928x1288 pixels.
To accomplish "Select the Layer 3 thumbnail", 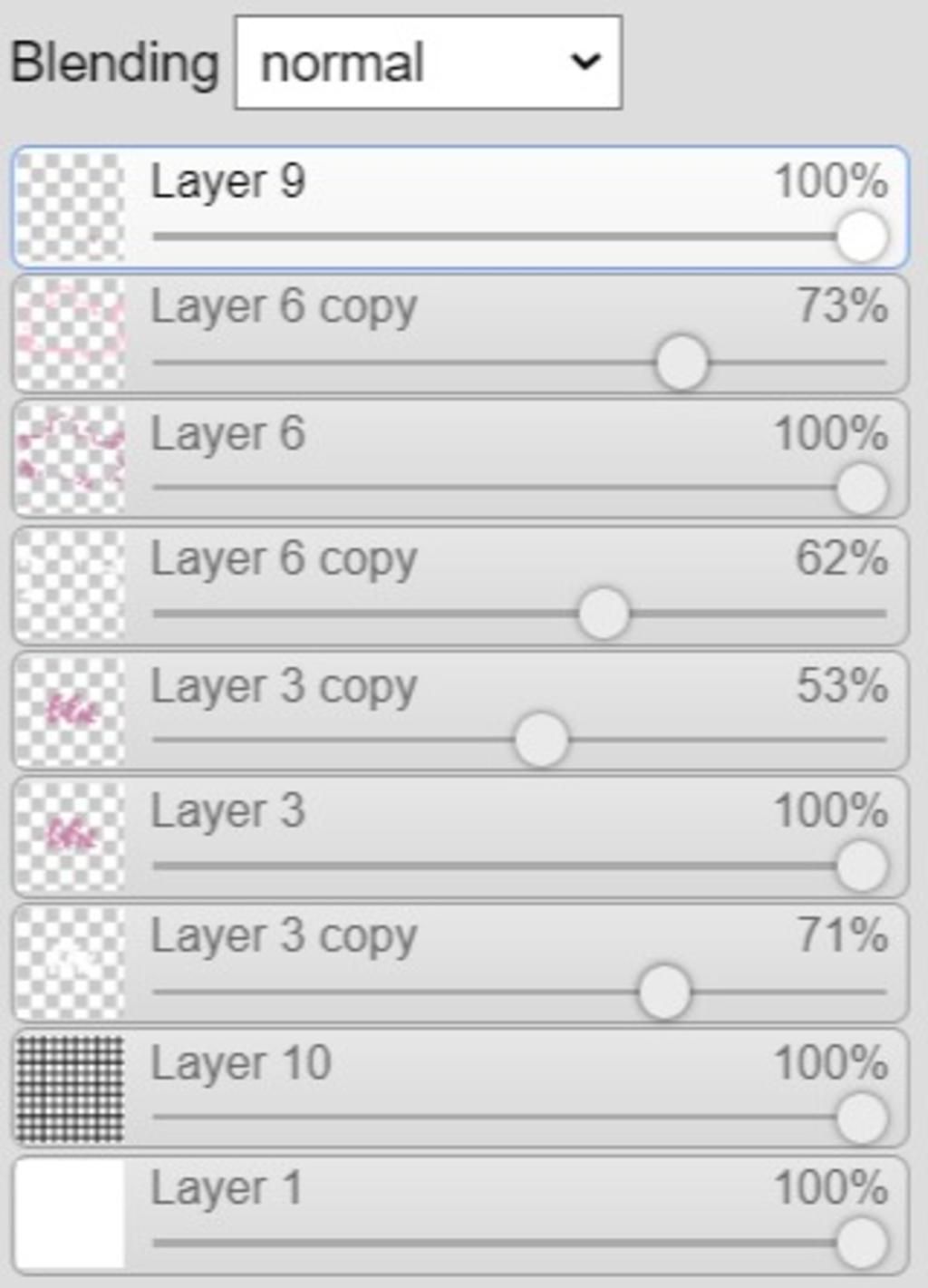I will tap(71, 838).
